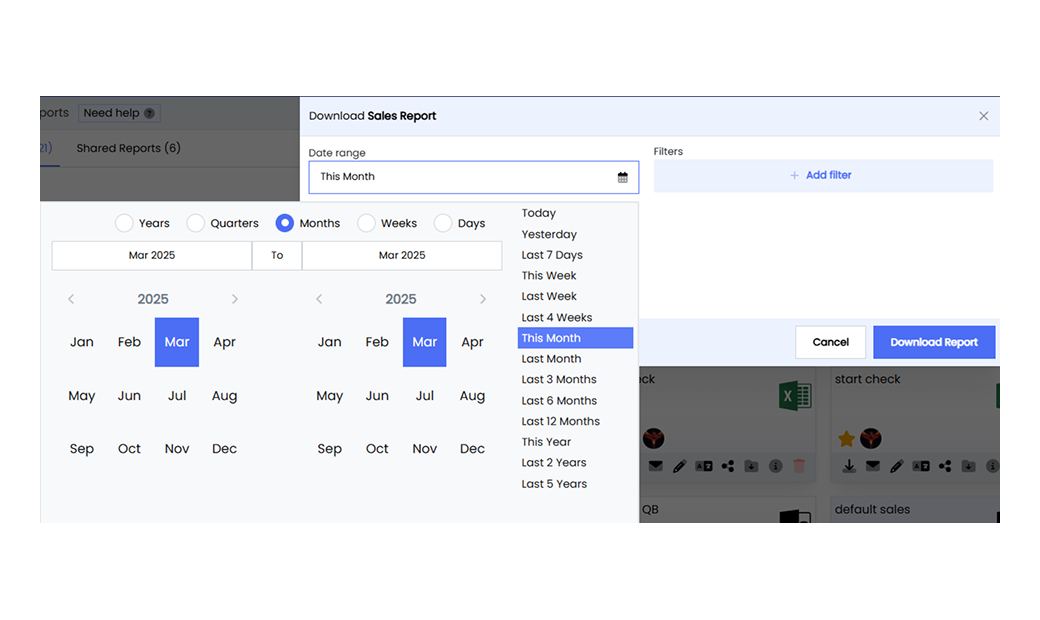Screen dimensions: 1040x620
Task: Pick Jan in the start calendar
Action: pyautogui.click(x=82, y=342)
